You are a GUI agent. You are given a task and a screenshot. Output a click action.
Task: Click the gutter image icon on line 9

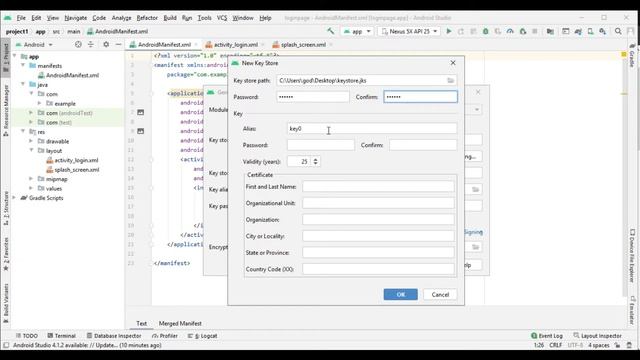[141, 131]
